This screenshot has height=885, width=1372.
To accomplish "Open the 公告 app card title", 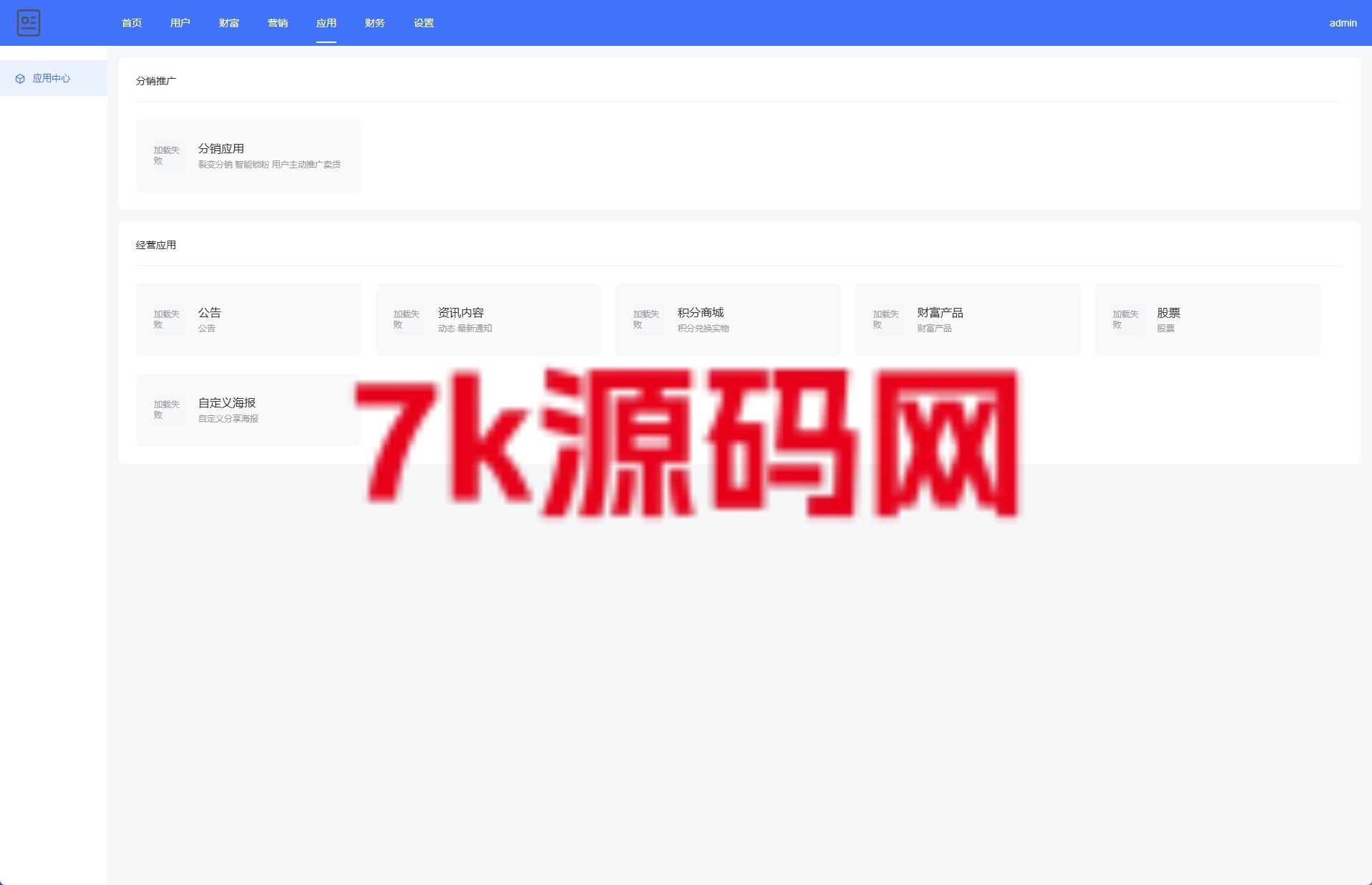I will click(x=210, y=312).
